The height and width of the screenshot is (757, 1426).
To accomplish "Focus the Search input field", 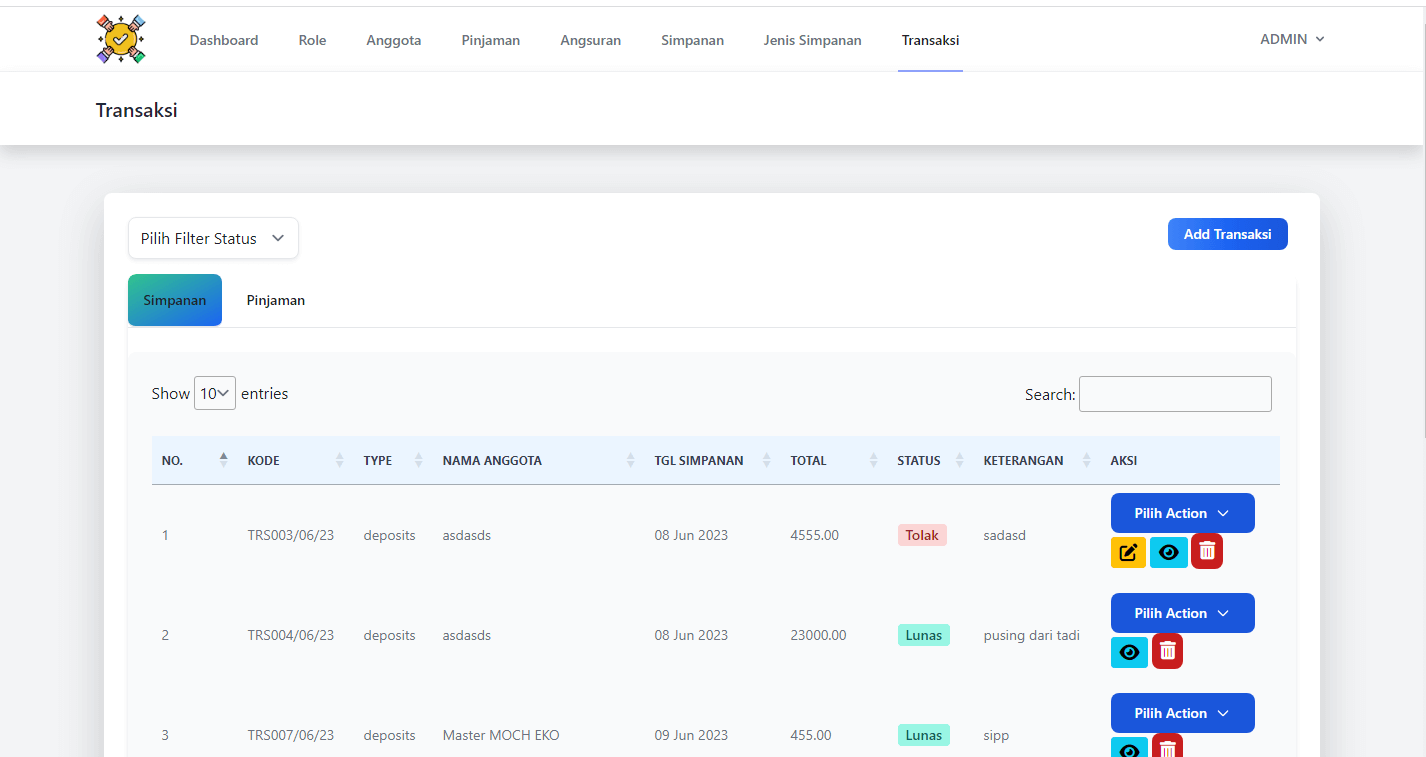I will 1175,394.
